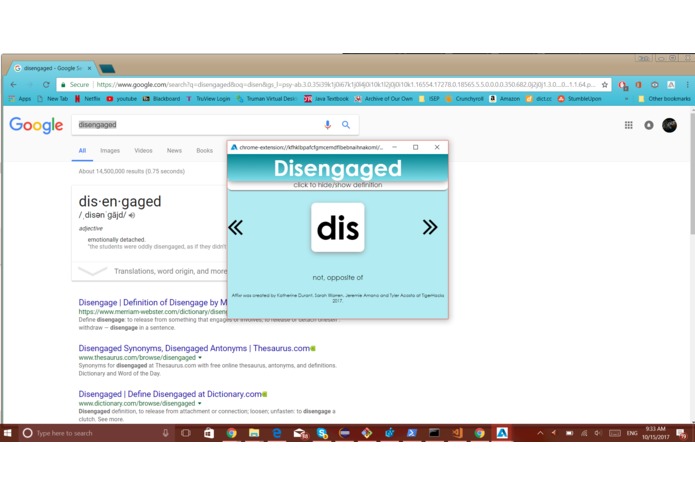Switch to the News search tab
This screenshot has width=695, height=494.
[x=174, y=151]
